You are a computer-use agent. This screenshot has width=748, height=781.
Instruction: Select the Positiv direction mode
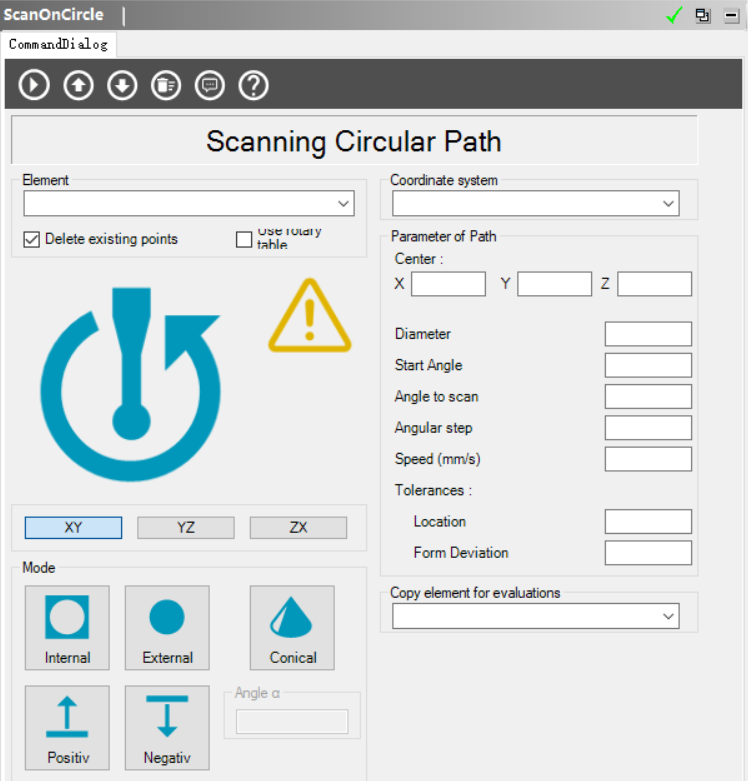(x=67, y=727)
